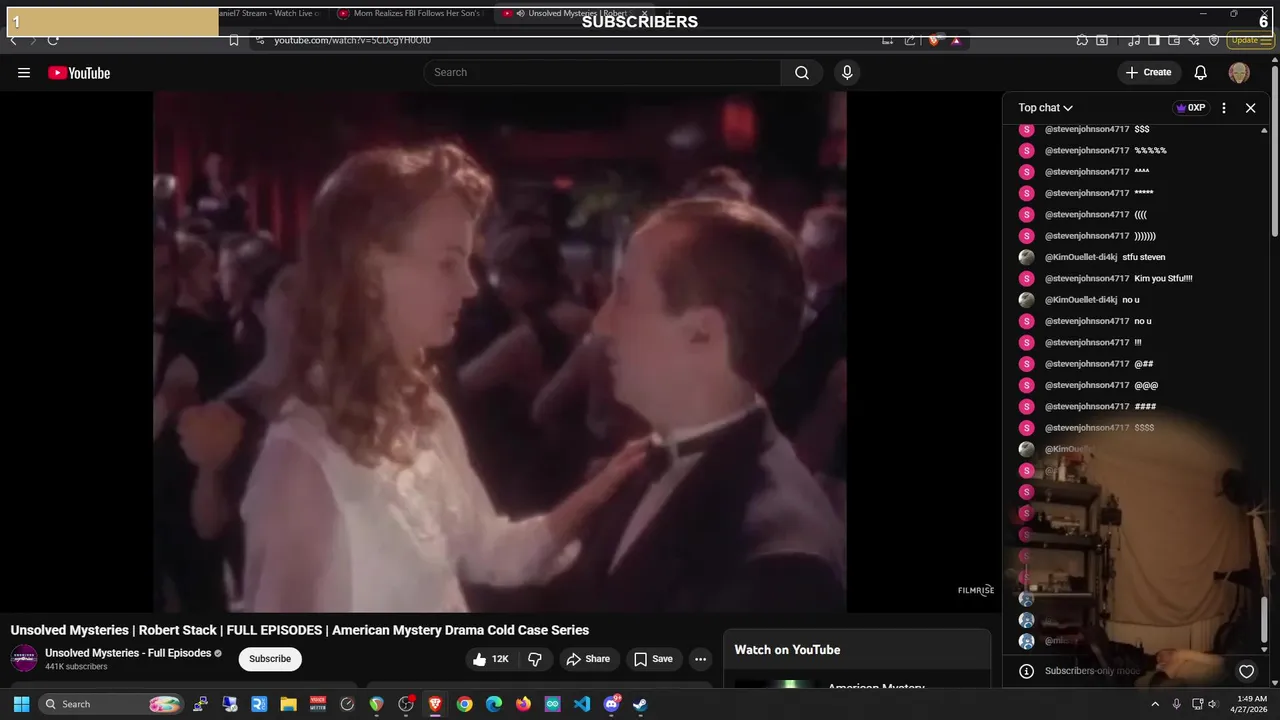Go to the YouTube home logo
The image size is (1280, 720).
[79, 73]
